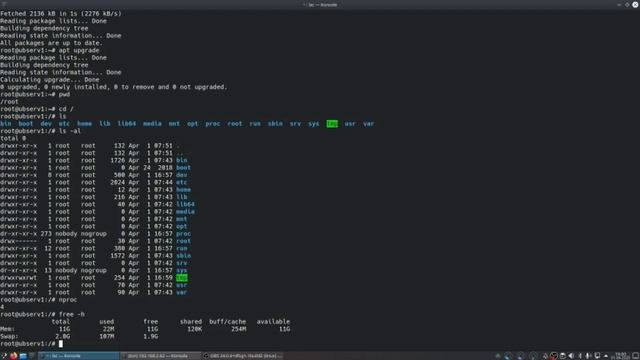
Task: Launch Firefox from the taskbar
Action: coord(13,356)
